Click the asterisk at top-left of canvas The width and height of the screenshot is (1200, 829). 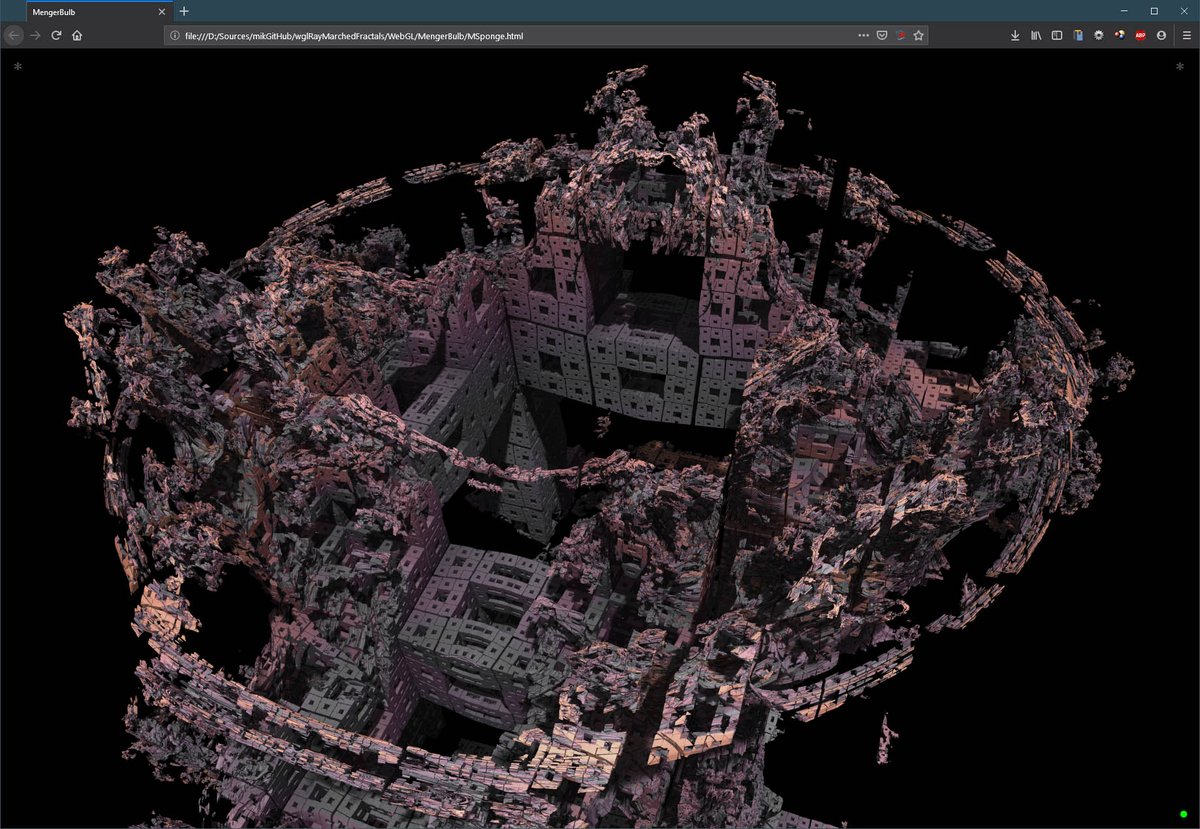[18, 67]
